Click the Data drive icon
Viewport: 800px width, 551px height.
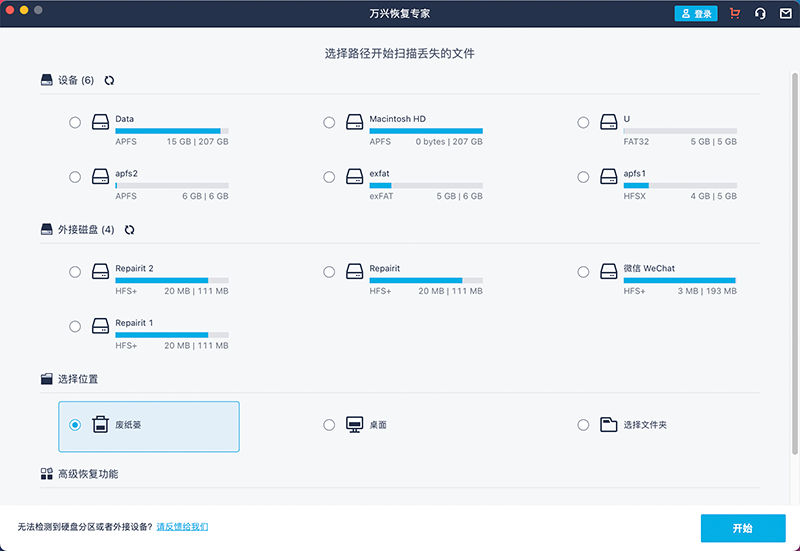click(101, 122)
